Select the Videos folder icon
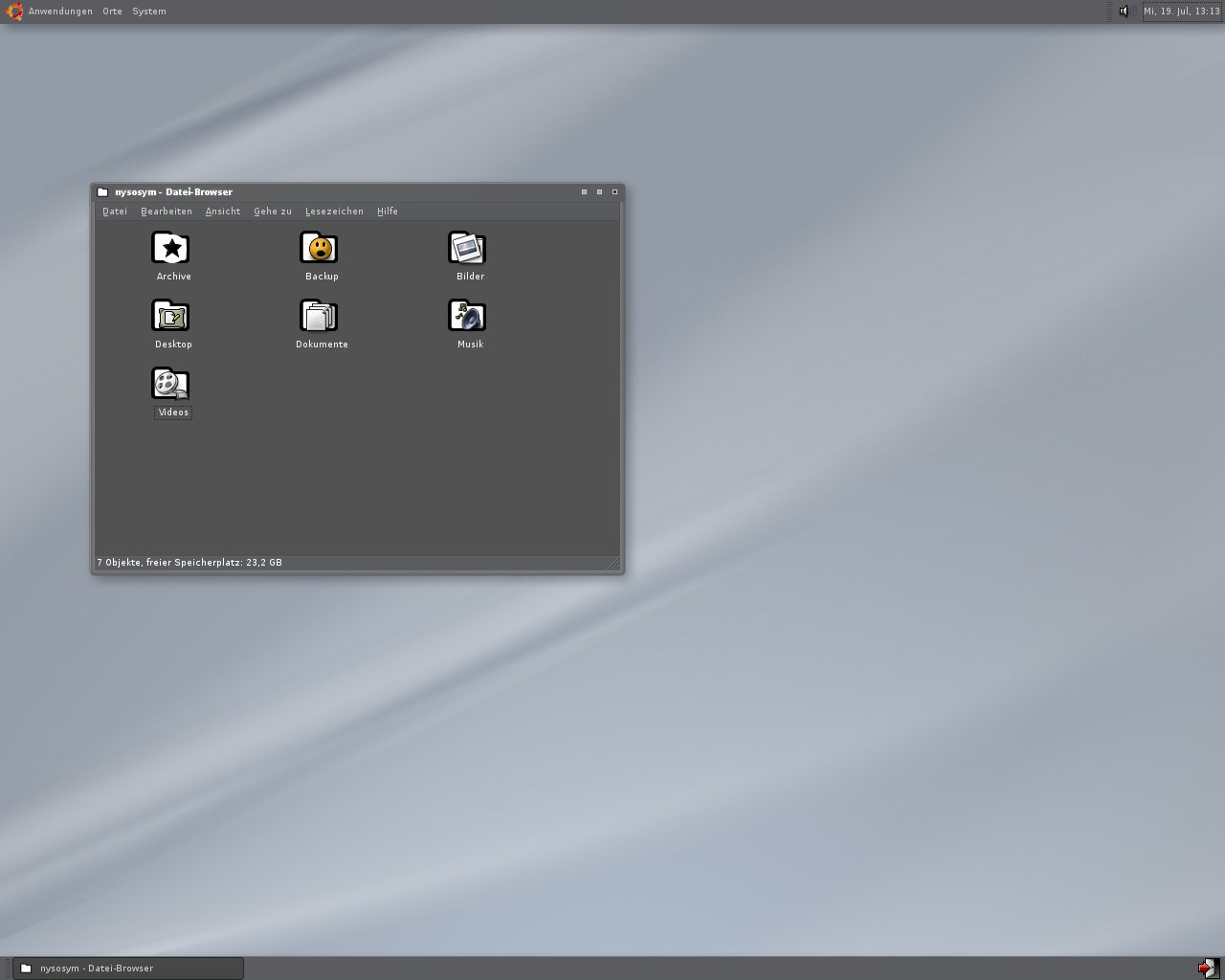The width and height of the screenshot is (1225, 980). point(170,384)
